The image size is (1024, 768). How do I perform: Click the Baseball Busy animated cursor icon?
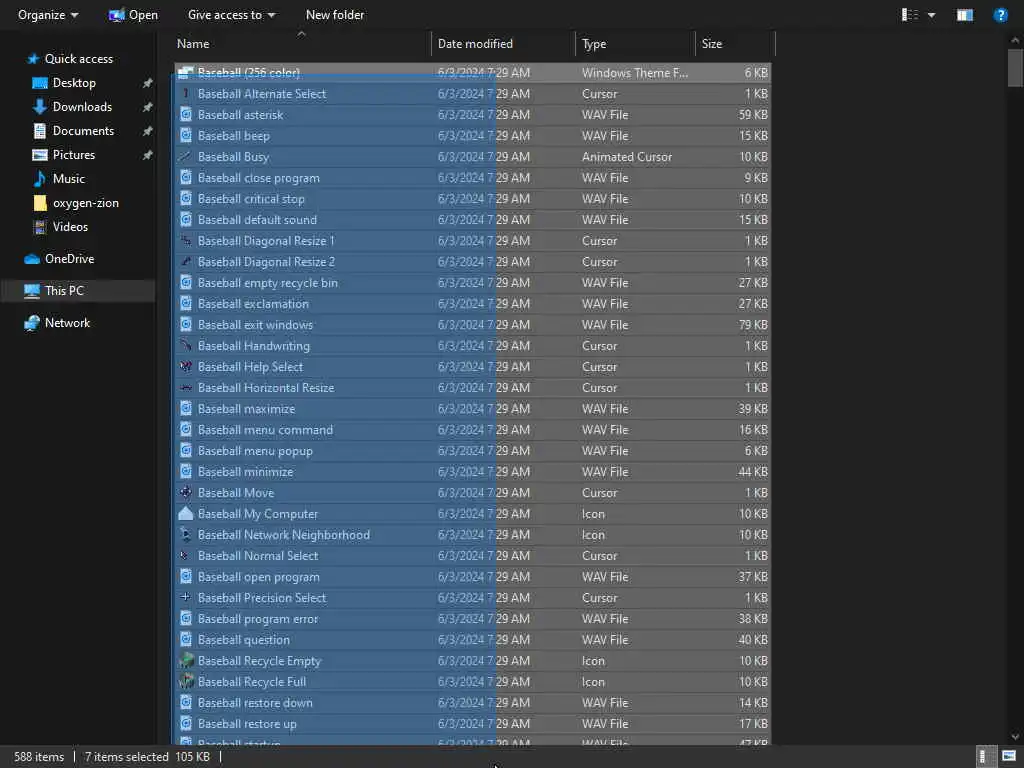coord(185,157)
